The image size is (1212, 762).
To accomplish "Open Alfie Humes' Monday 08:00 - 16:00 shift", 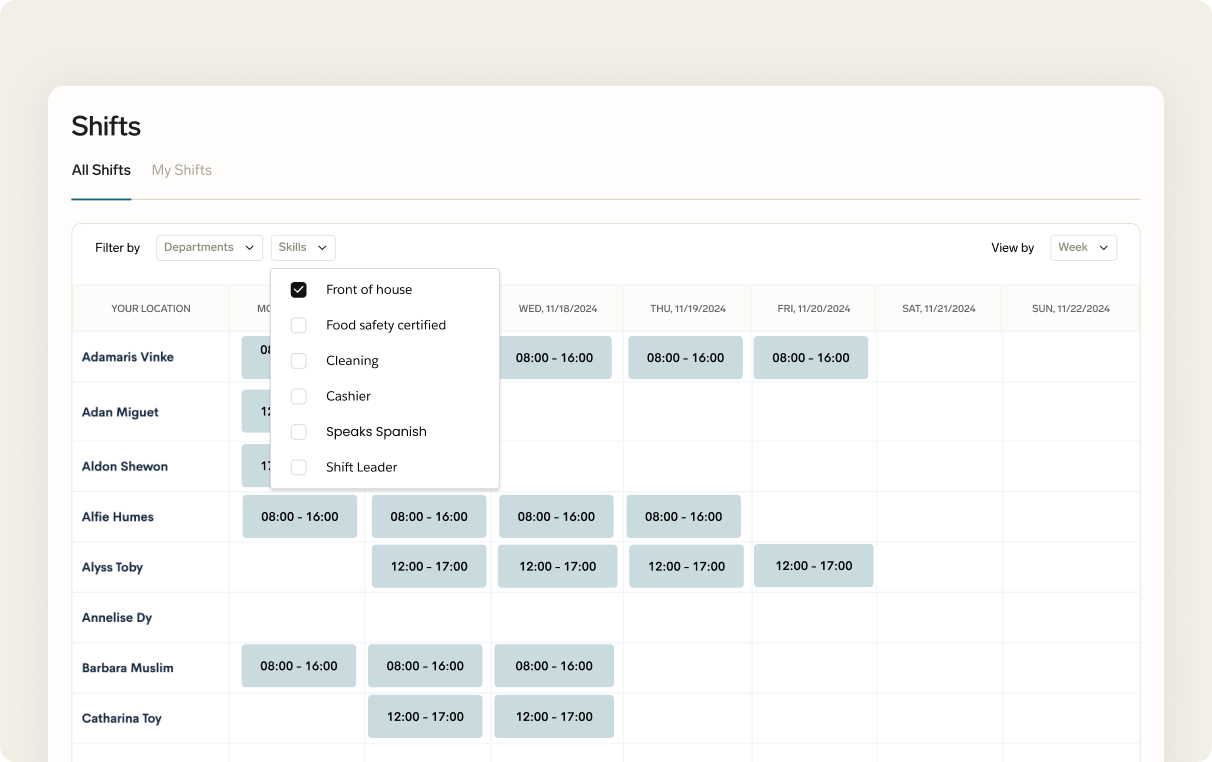I will coord(300,517).
